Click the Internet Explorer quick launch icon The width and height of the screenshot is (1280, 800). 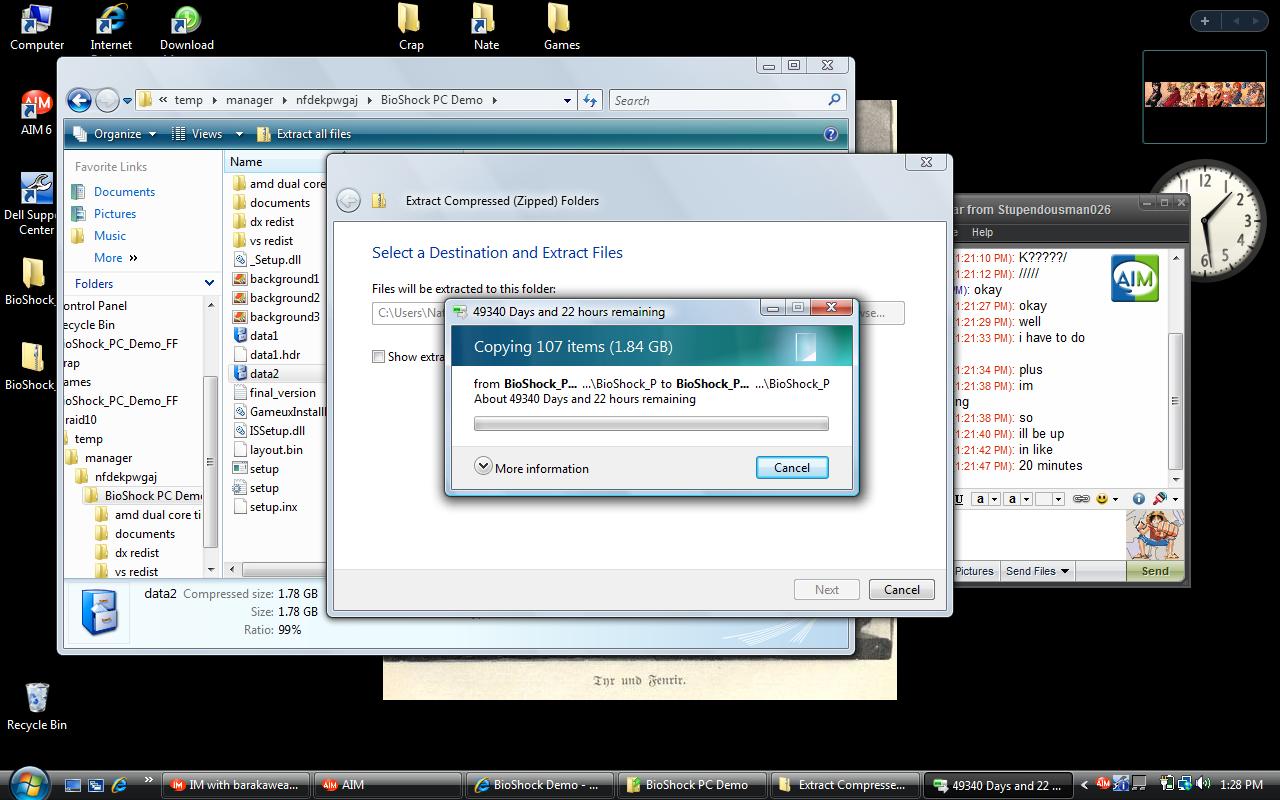point(119,785)
